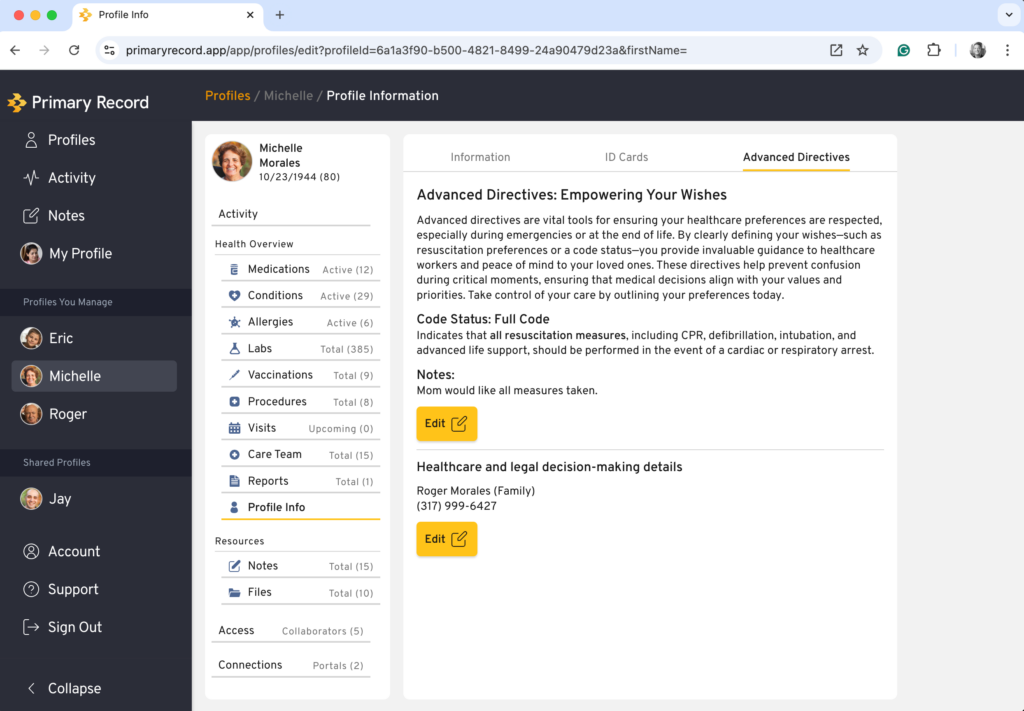
Task: Click the Files folder icon
Action: [x=234, y=592]
